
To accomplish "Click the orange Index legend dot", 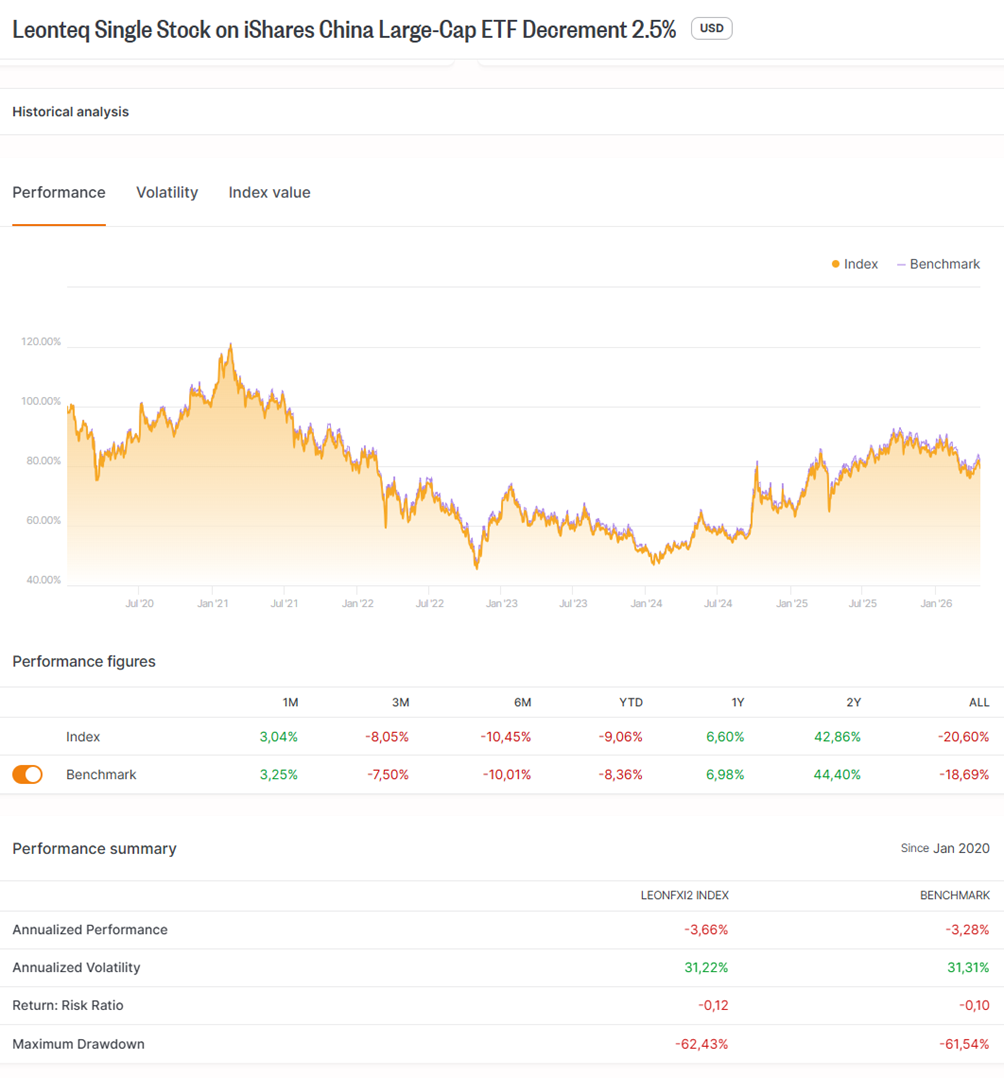I will pos(835,264).
